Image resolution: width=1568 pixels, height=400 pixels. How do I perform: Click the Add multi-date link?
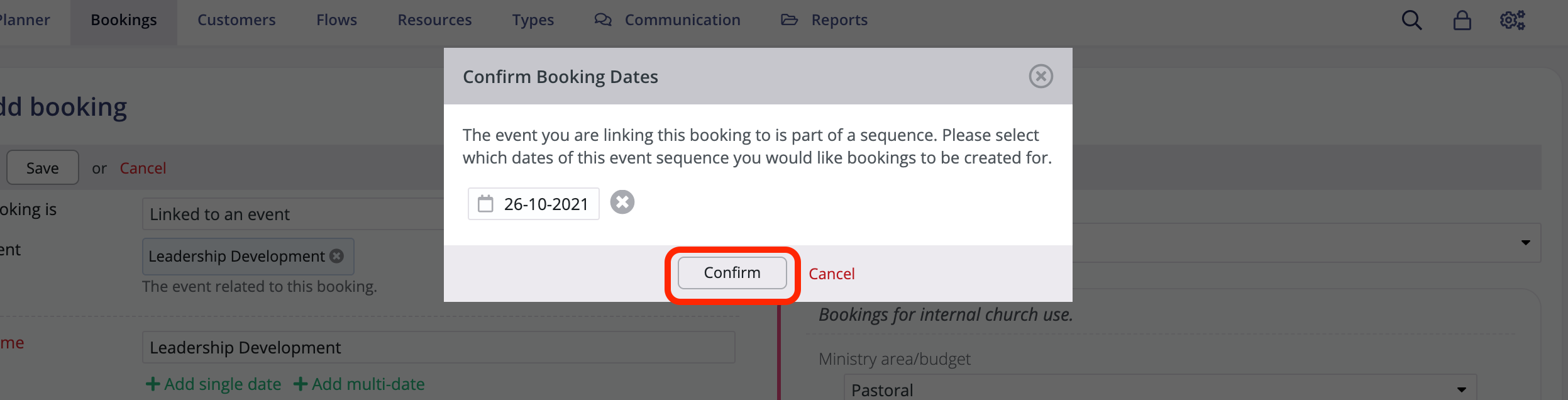tap(360, 384)
